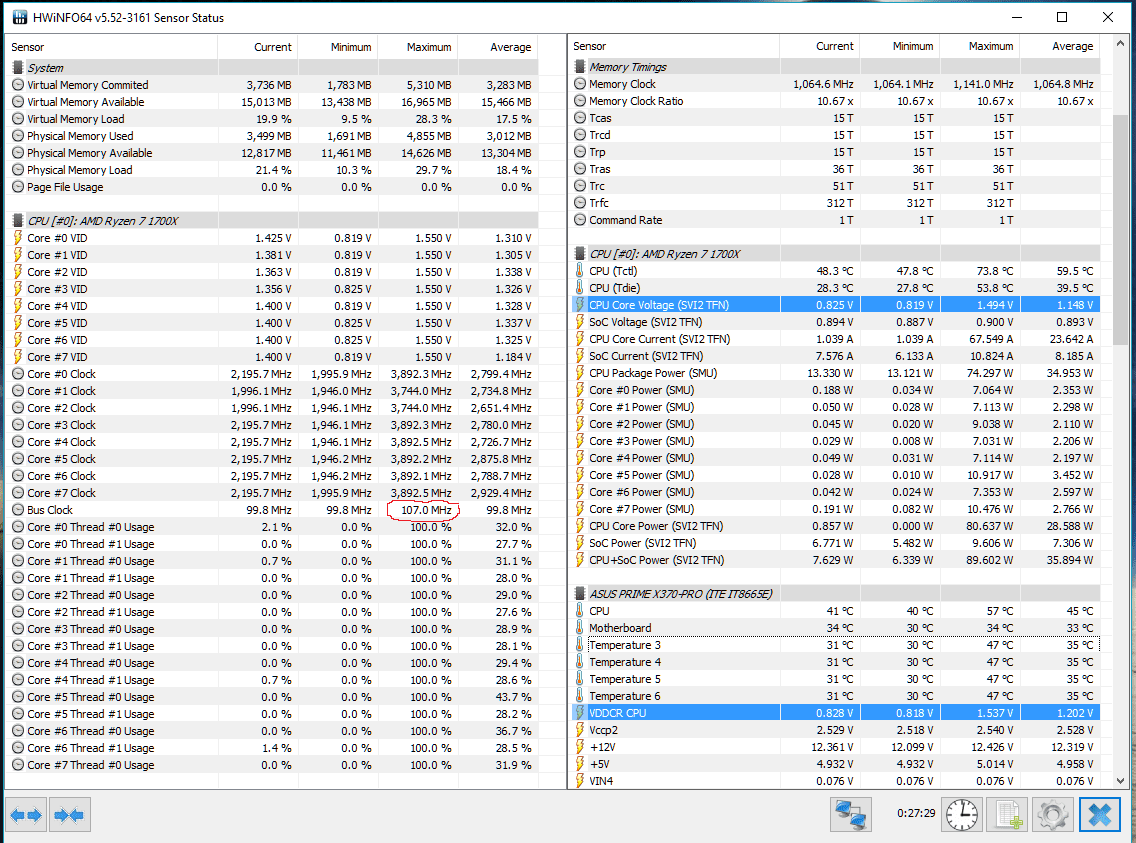The height and width of the screenshot is (843, 1136).
Task: Click the thermometer icon beside Motherboard
Action: click(580, 628)
